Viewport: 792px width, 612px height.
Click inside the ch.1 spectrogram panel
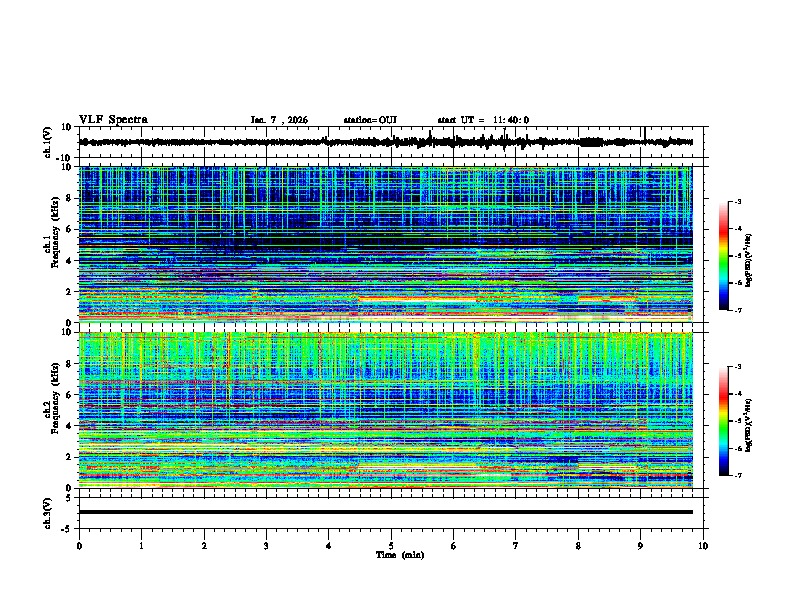pyautogui.click(x=386, y=244)
